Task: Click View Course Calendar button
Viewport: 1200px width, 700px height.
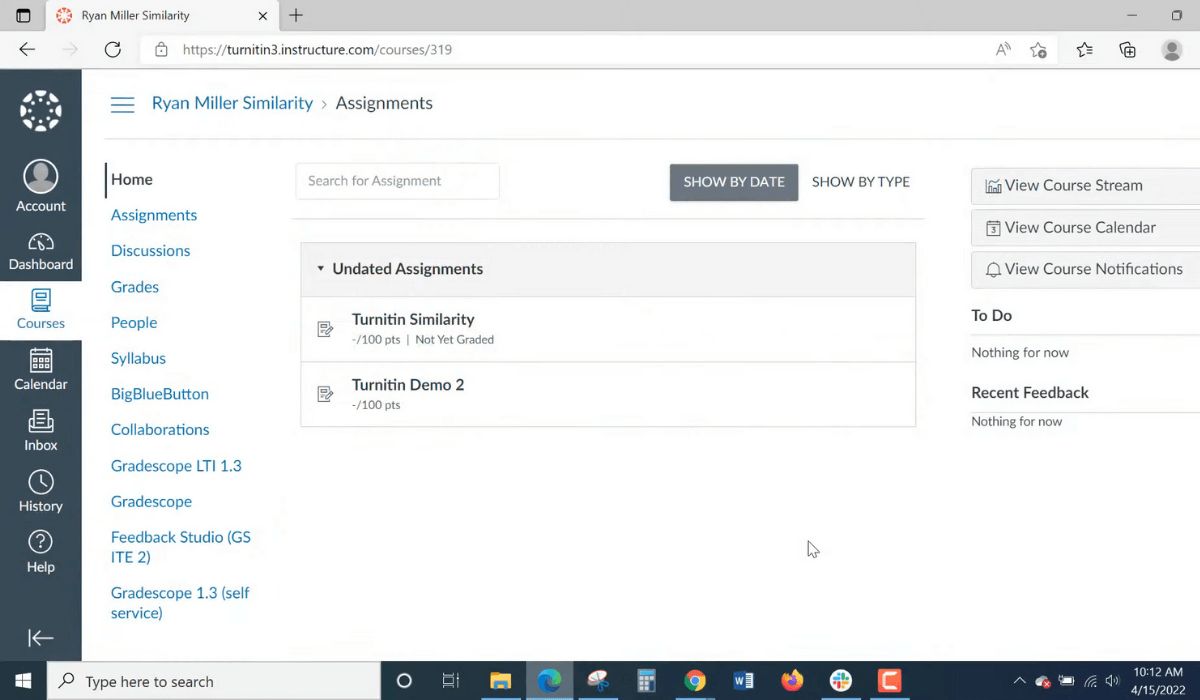Action: click(x=1086, y=228)
